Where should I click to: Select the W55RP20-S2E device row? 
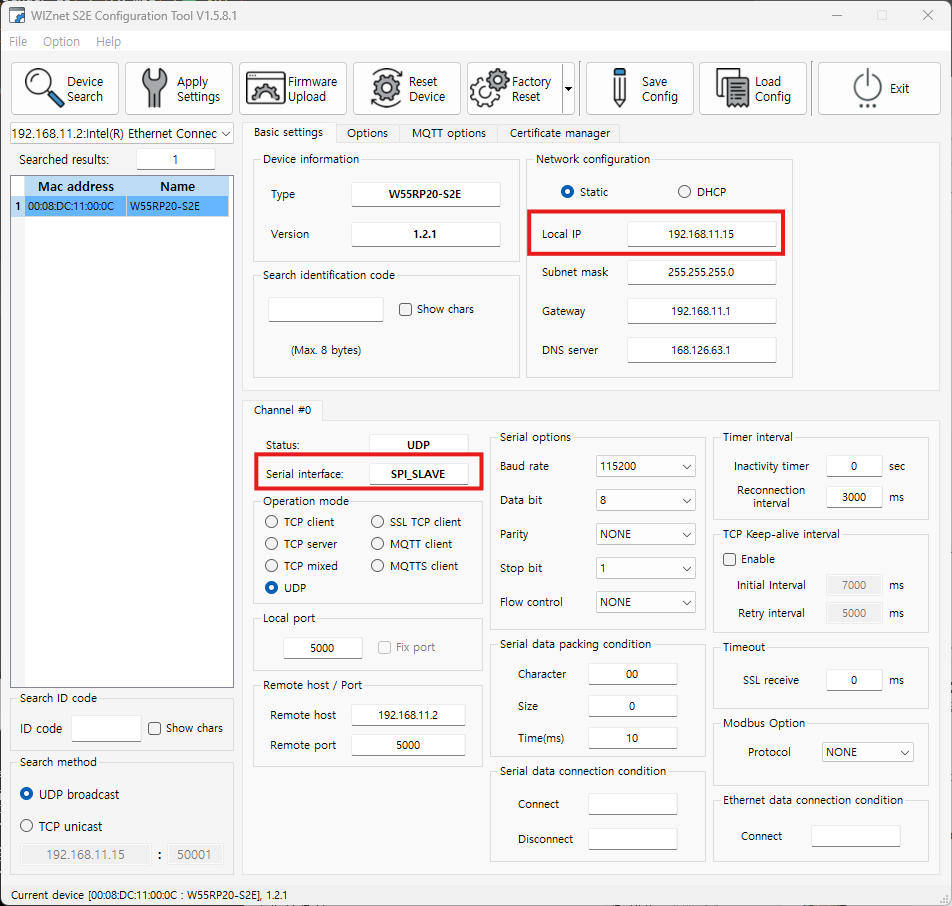point(120,206)
